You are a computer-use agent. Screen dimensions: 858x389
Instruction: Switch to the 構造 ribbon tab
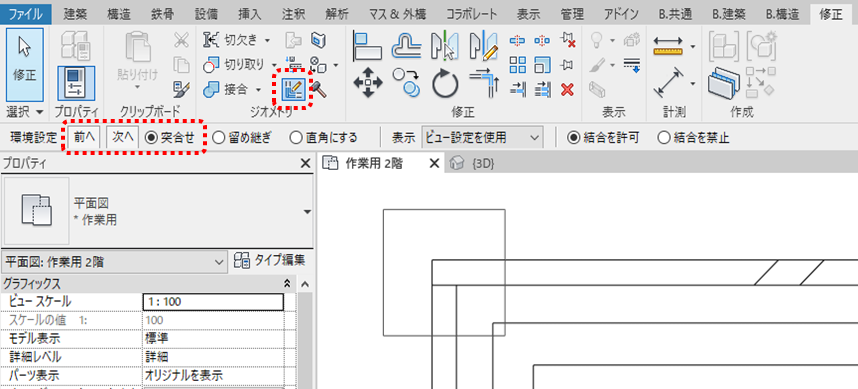click(119, 14)
